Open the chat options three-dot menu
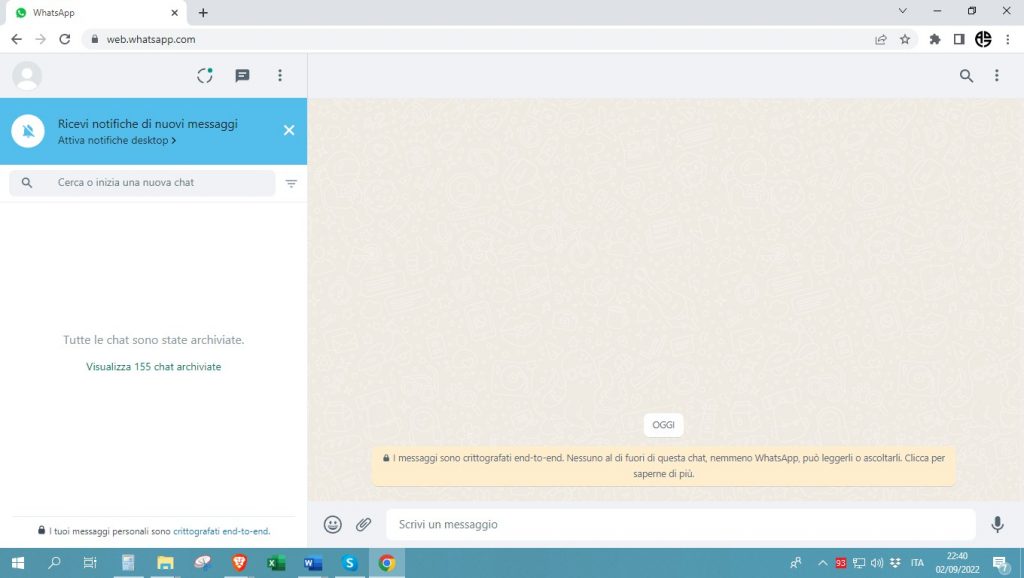The image size is (1024, 578). pos(996,75)
